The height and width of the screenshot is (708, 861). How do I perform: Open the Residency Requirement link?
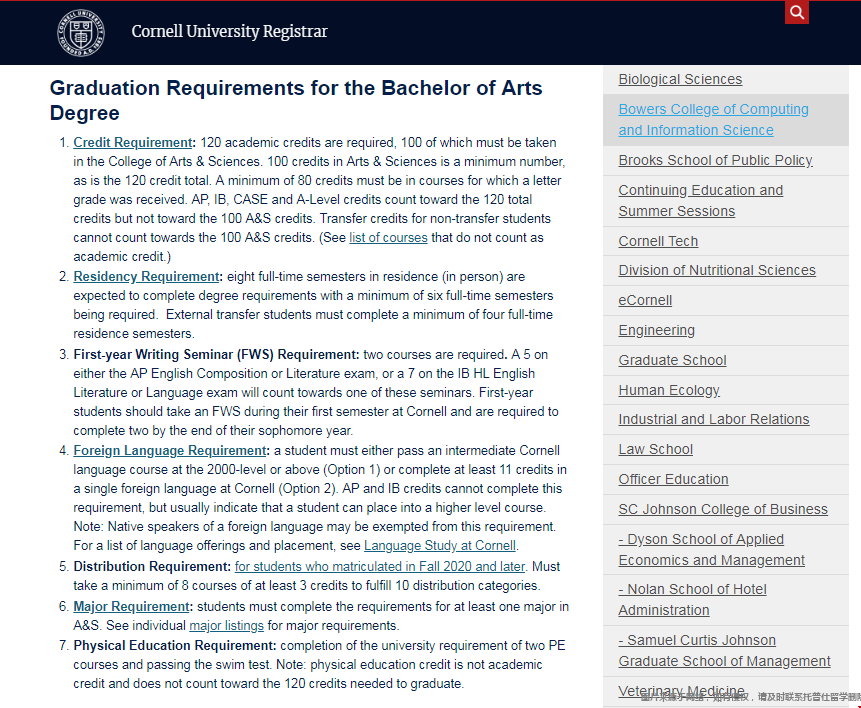(x=146, y=276)
